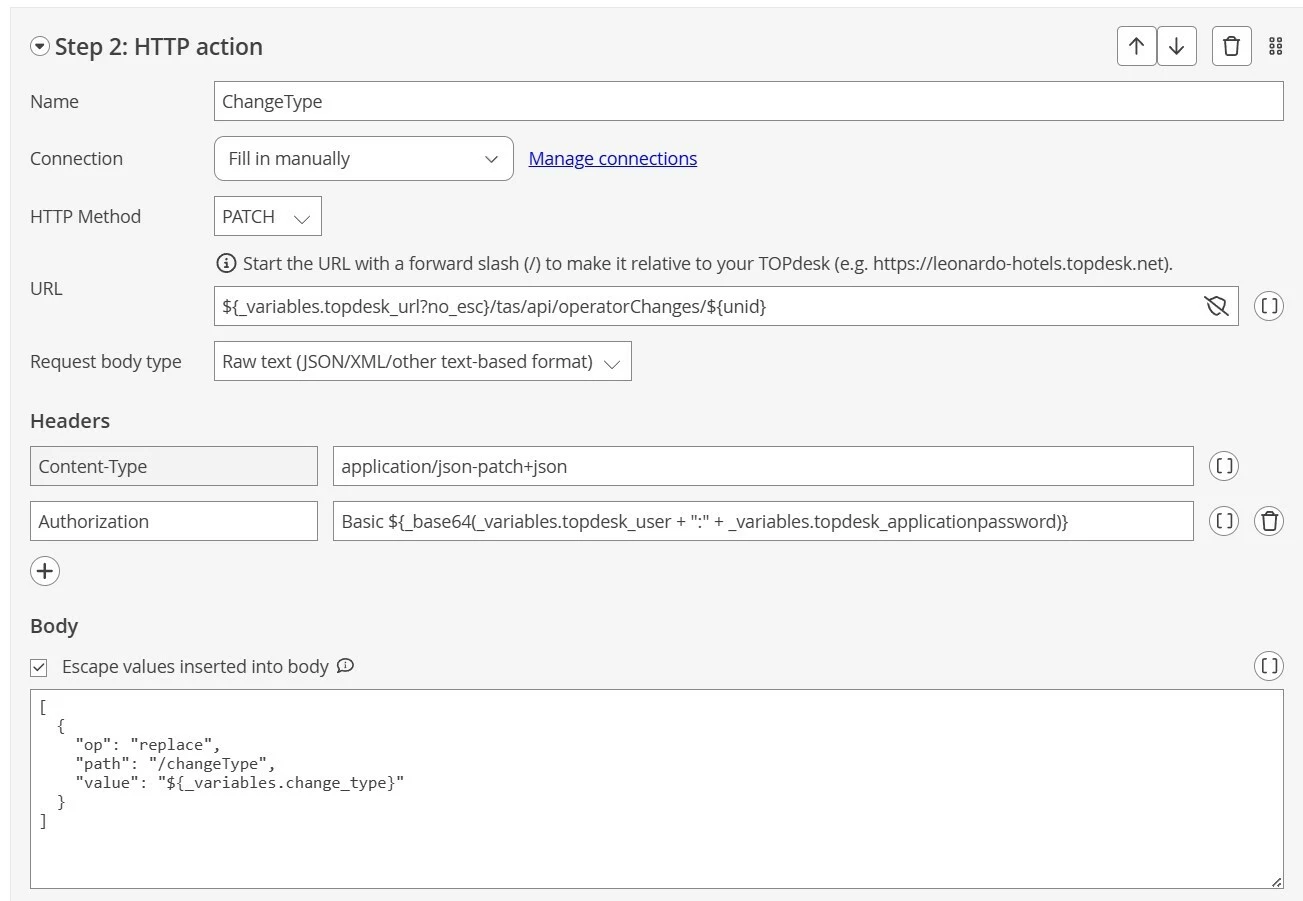Screen dimensions: 1303x901
Task: Click the Authorization header name field
Action: click(173, 521)
